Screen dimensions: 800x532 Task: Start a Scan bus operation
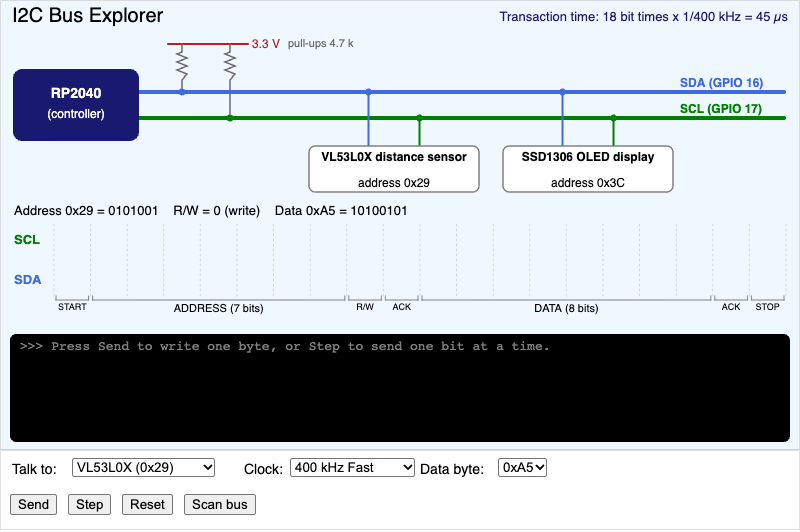[219, 504]
